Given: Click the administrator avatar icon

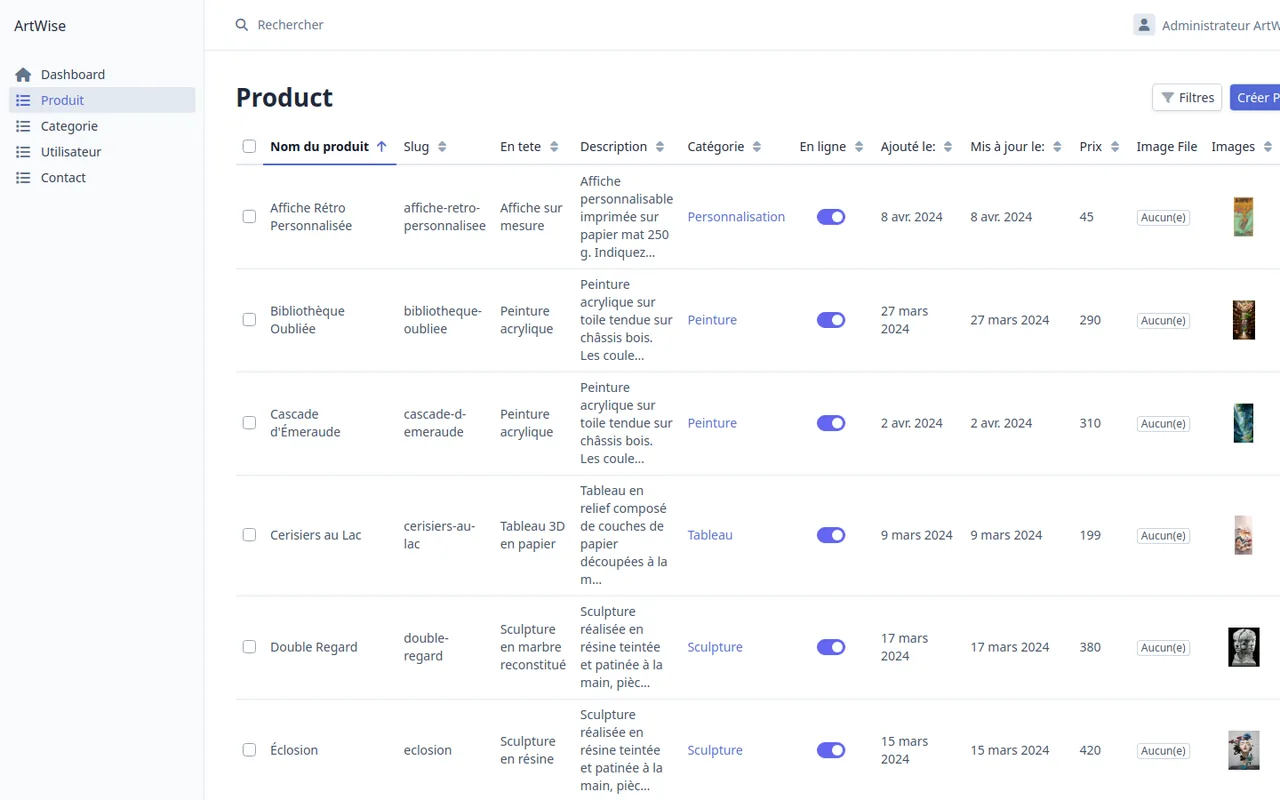Looking at the screenshot, I should tap(1144, 25).
